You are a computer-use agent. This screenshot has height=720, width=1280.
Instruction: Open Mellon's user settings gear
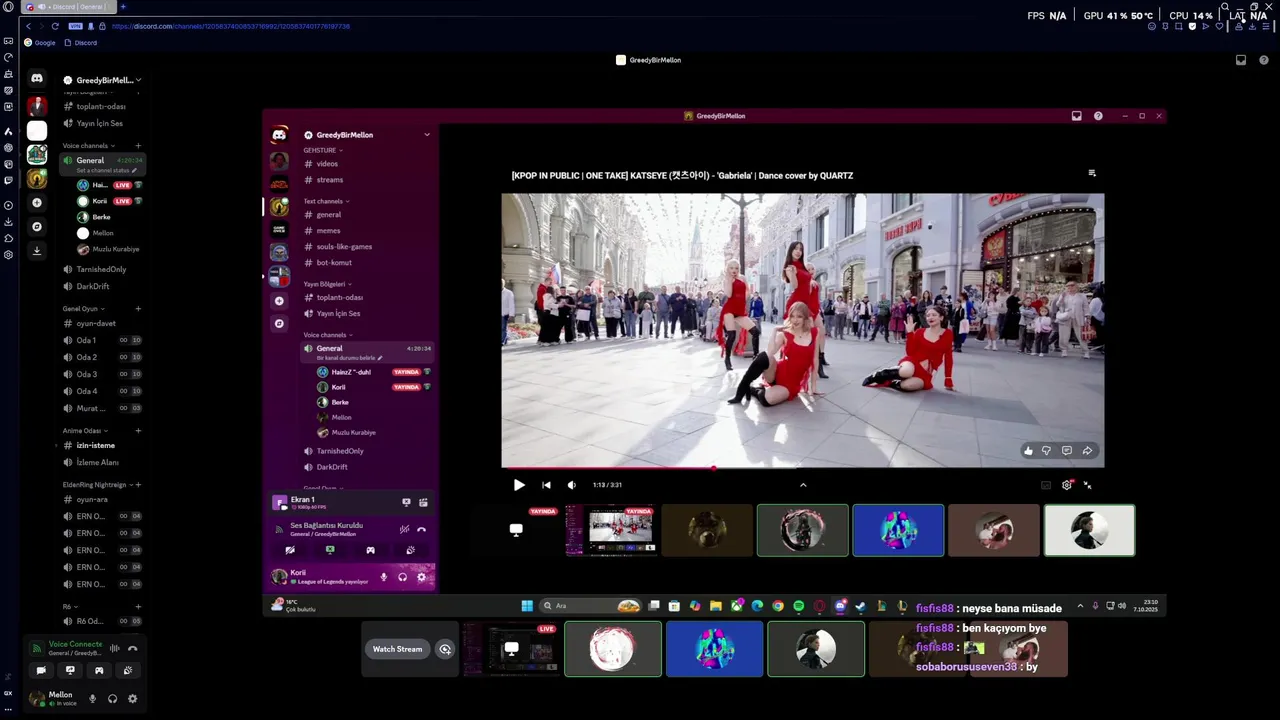[132, 699]
